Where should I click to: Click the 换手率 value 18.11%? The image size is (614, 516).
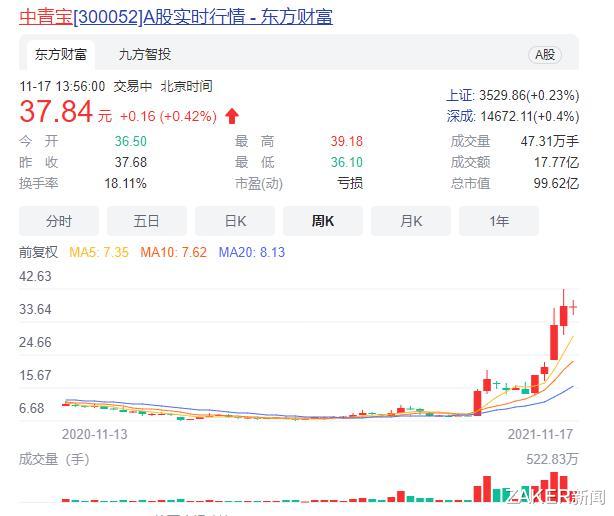point(125,183)
